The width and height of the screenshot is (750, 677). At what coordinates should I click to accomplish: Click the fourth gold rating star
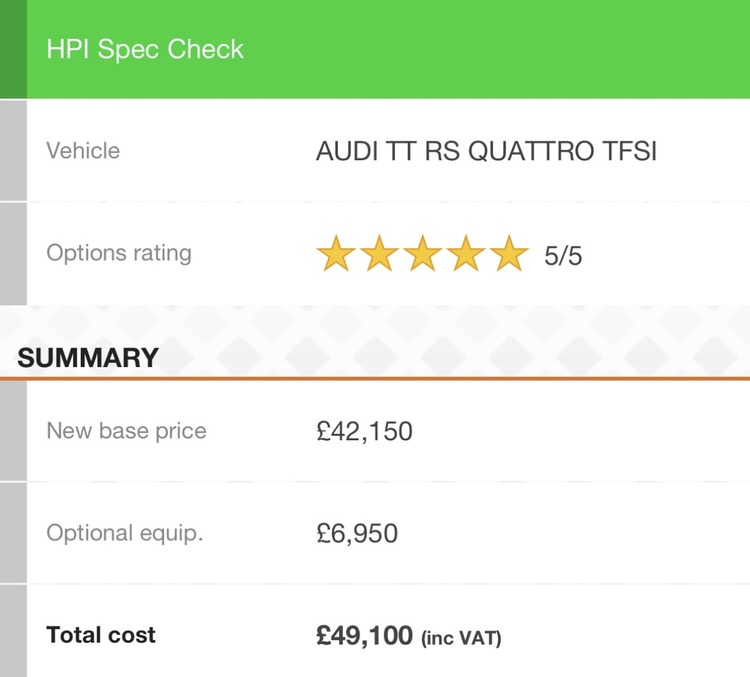pyautogui.click(x=466, y=254)
